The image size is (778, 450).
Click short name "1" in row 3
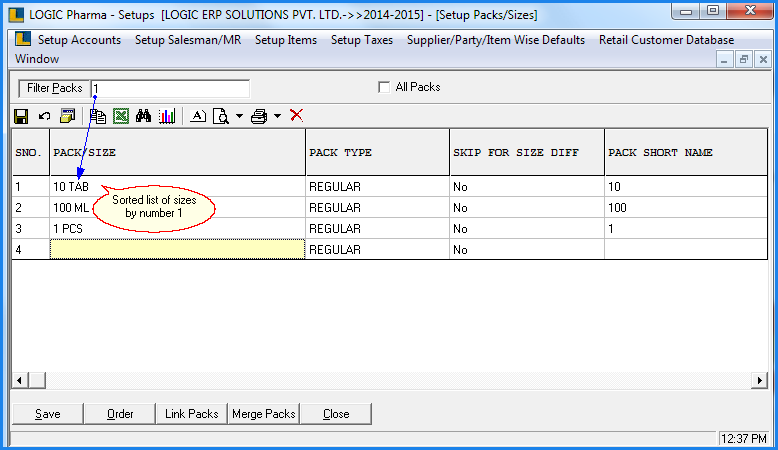point(686,228)
